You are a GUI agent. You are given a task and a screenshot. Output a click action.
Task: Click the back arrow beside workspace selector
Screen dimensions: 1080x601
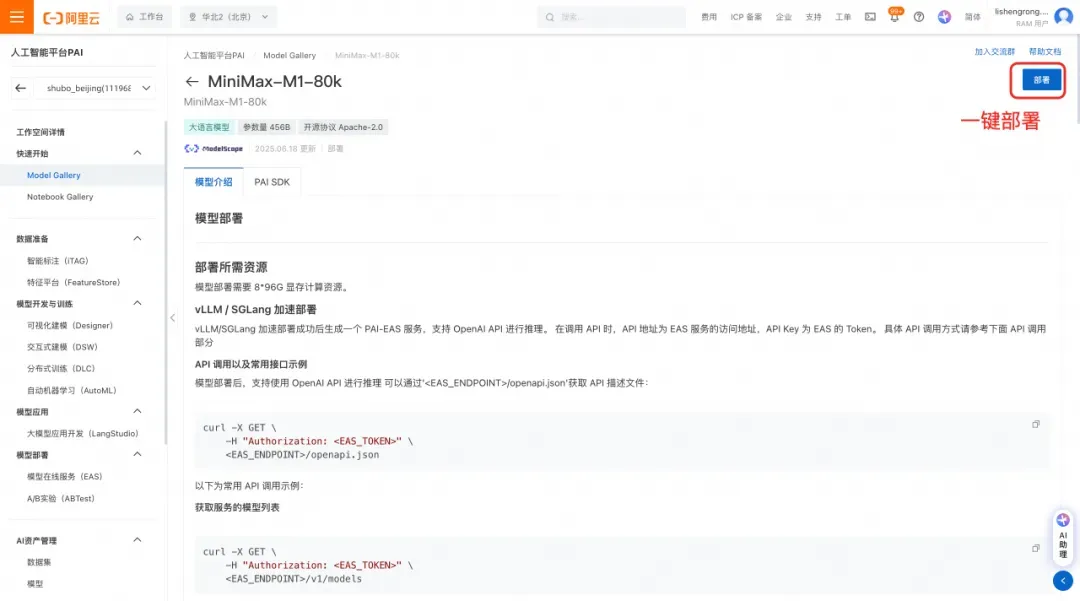(x=21, y=88)
